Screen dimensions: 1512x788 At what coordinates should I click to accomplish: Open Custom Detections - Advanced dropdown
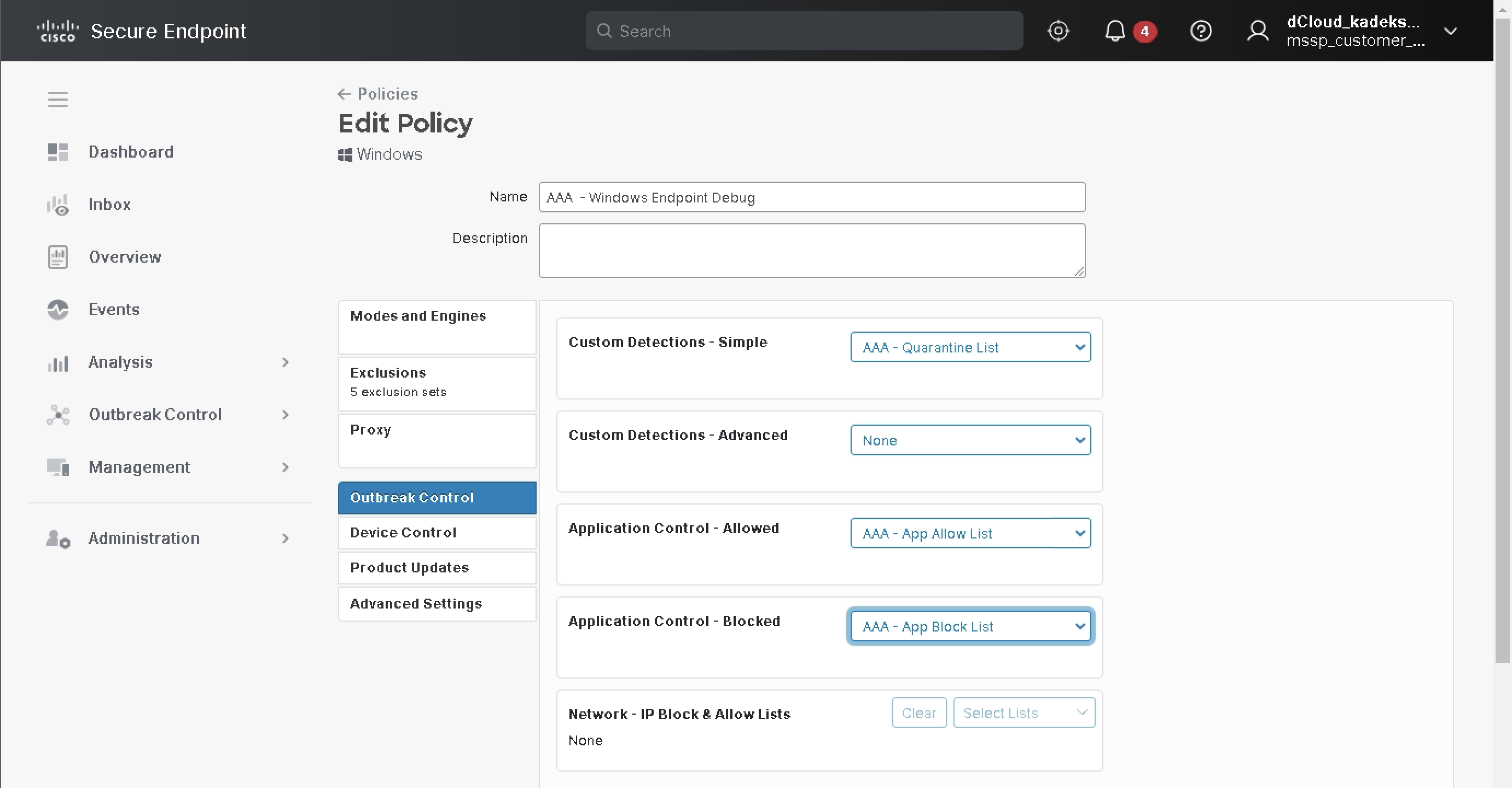[x=970, y=441]
